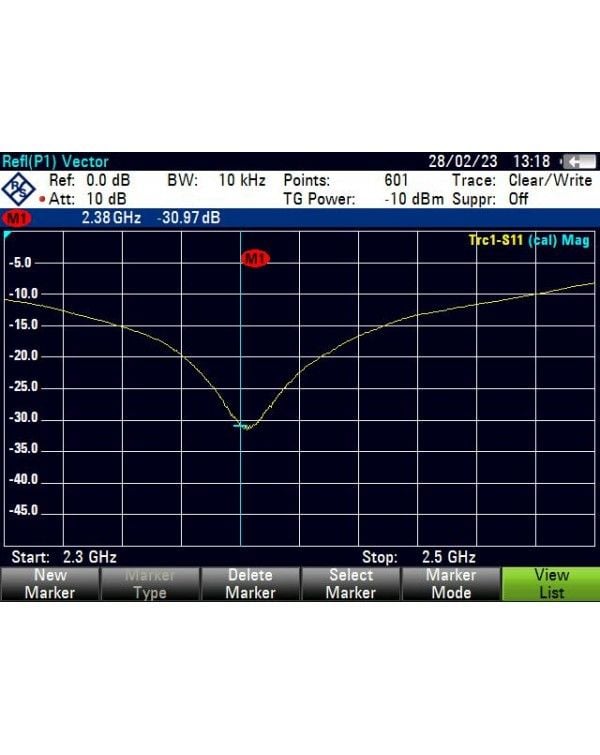
Task: Click the Rohde & Schwarz logo icon
Action: (18, 189)
